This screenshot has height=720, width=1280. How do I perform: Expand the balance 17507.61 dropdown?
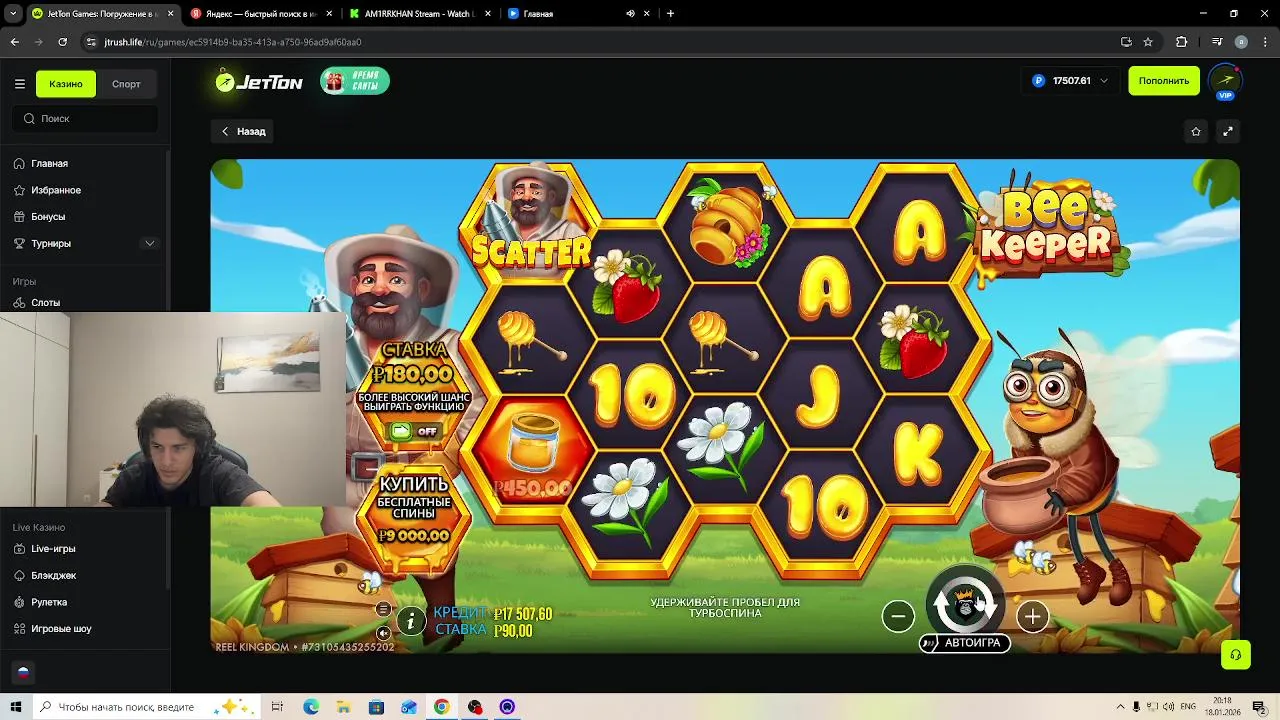click(1071, 81)
